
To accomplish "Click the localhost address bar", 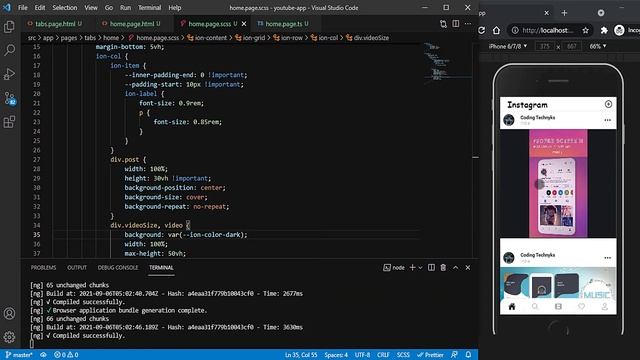I will (547, 30).
